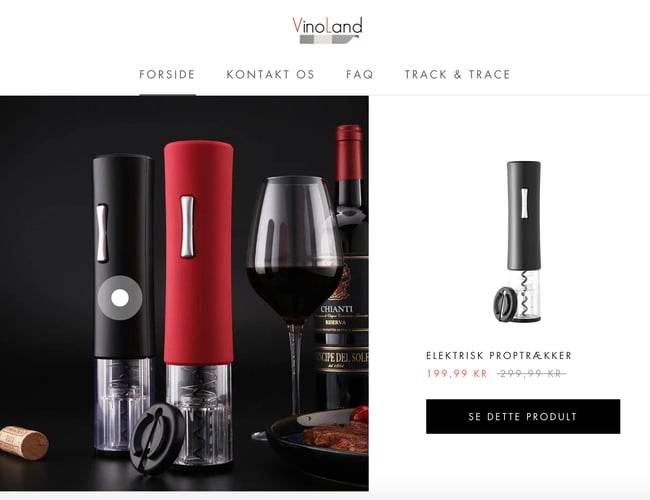Click the silver button on black opener
Screen dimensions: 650x500
pos(102,233)
